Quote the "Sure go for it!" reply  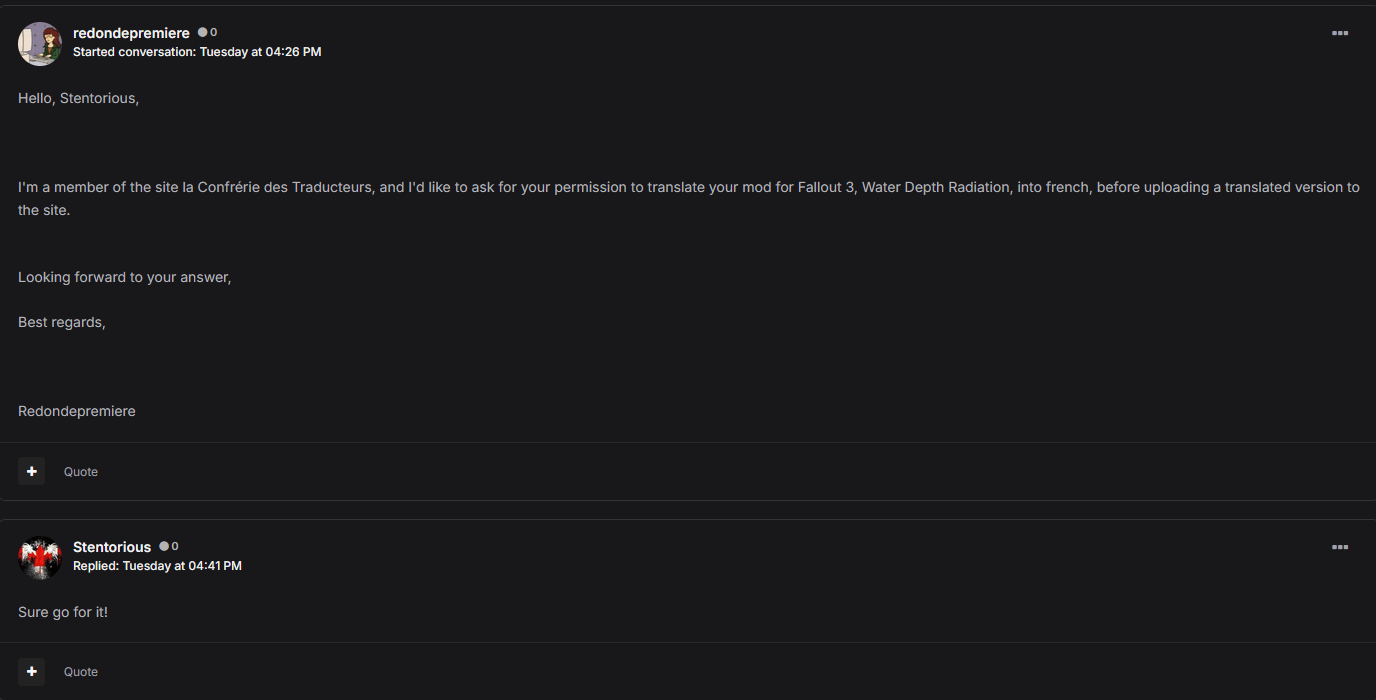point(81,672)
